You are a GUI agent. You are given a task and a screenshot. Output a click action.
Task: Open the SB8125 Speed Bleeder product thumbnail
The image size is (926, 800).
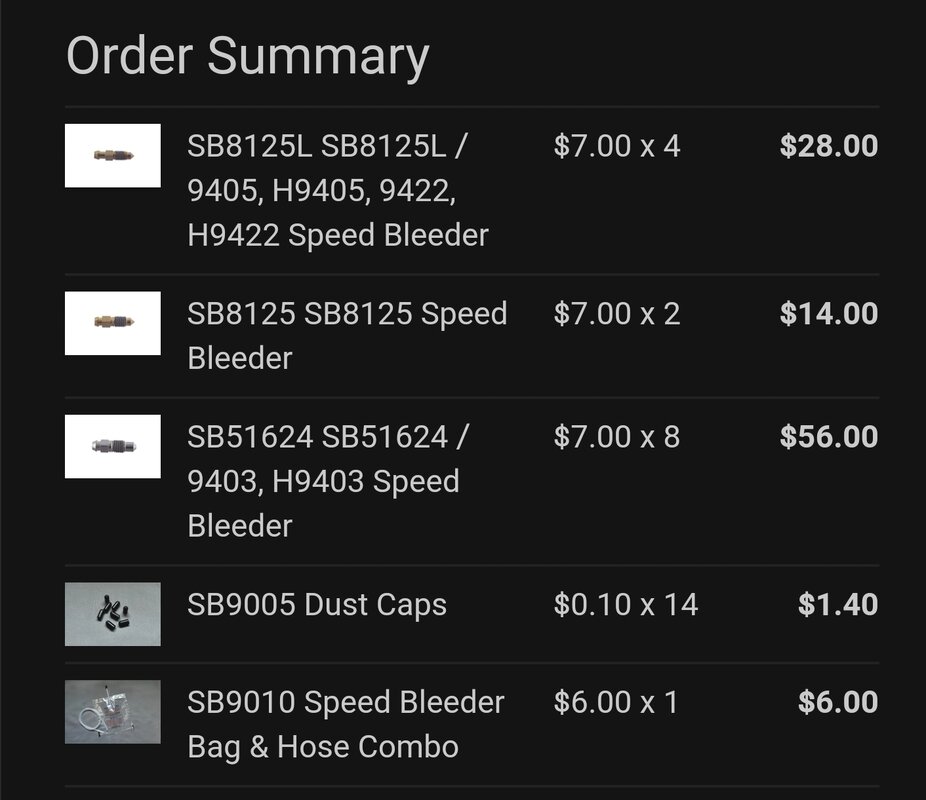click(112, 323)
